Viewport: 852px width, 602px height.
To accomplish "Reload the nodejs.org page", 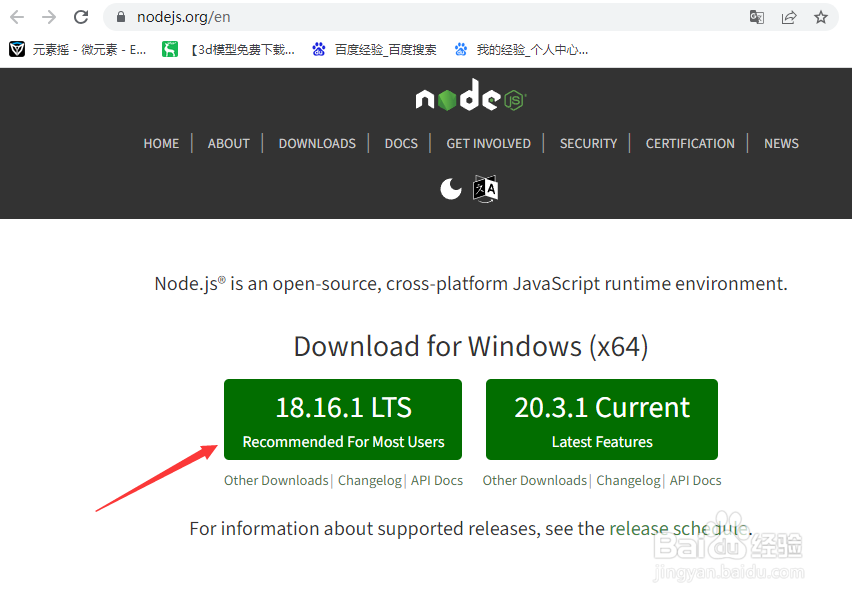I will click(81, 17).
